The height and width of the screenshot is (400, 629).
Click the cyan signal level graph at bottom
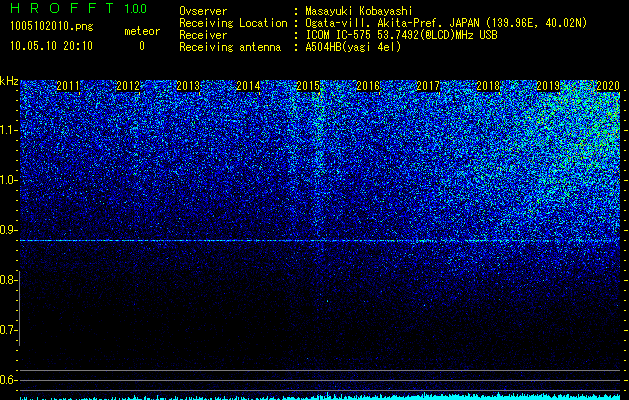(x=320, y=396)
